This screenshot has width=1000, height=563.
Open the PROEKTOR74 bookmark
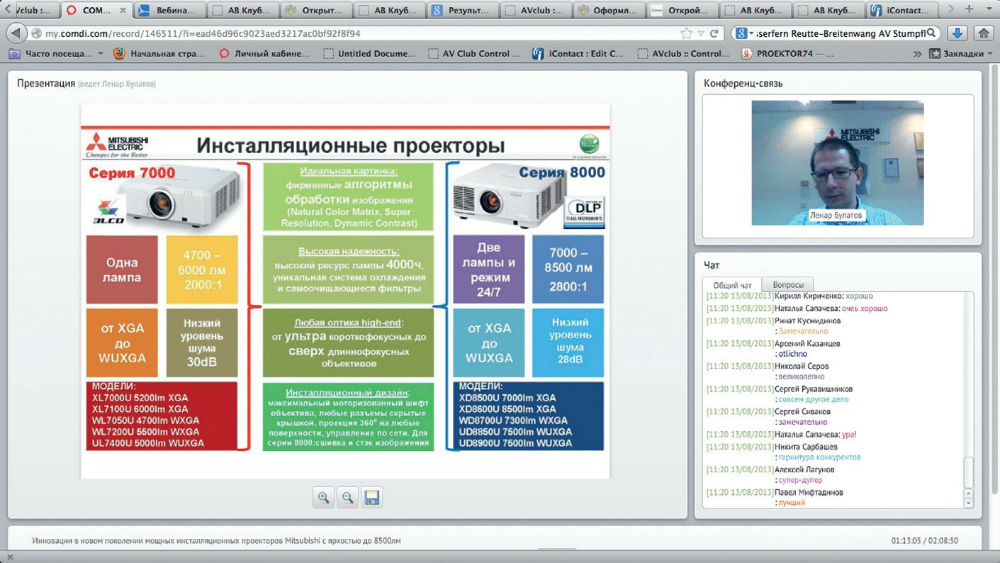pyautogui.click(x=787, y=54)
